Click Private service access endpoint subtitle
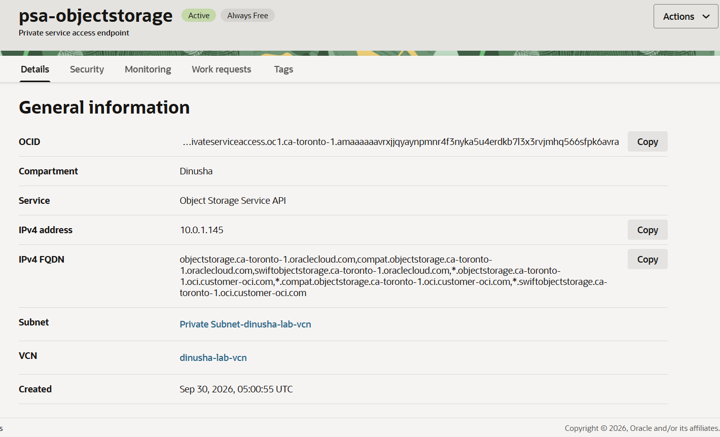Image resolution: width=720 pixels, height=437 pixels. coord(74,33)
